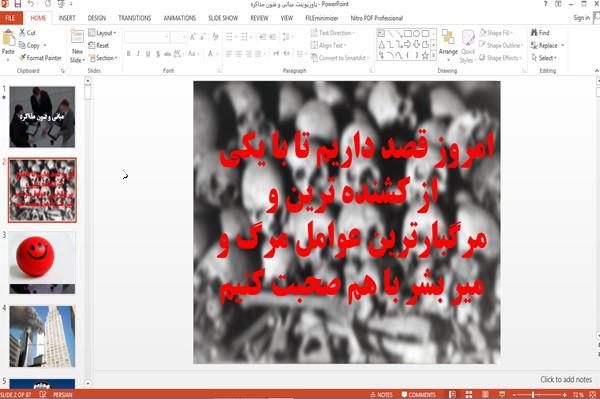Select the right arrow shape in gallery
Screen dimensions: 600x399
[x=408, y=44]
